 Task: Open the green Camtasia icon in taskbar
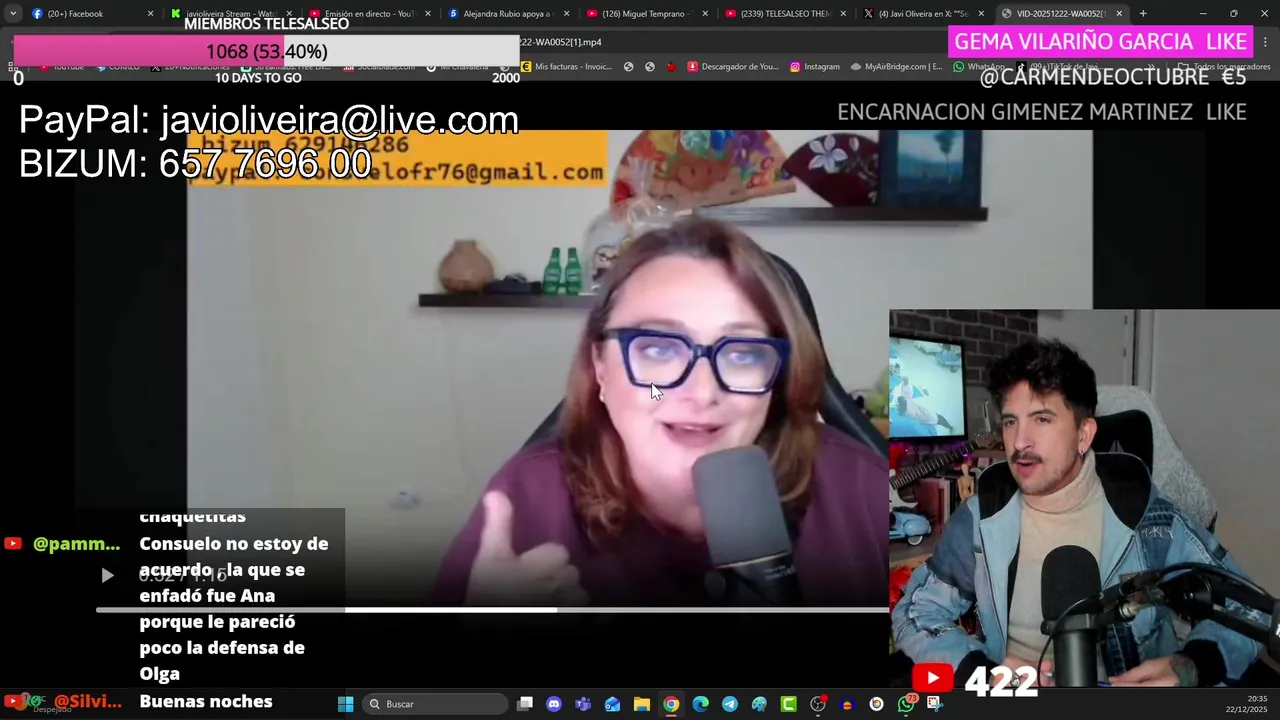[x=789, y=704]
